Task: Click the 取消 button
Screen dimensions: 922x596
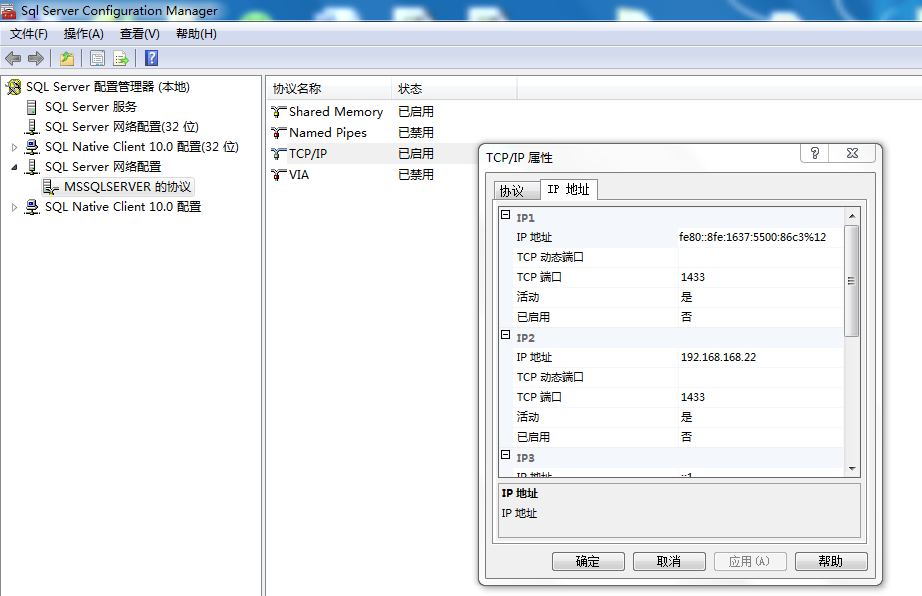Action: tap(669, 561)
